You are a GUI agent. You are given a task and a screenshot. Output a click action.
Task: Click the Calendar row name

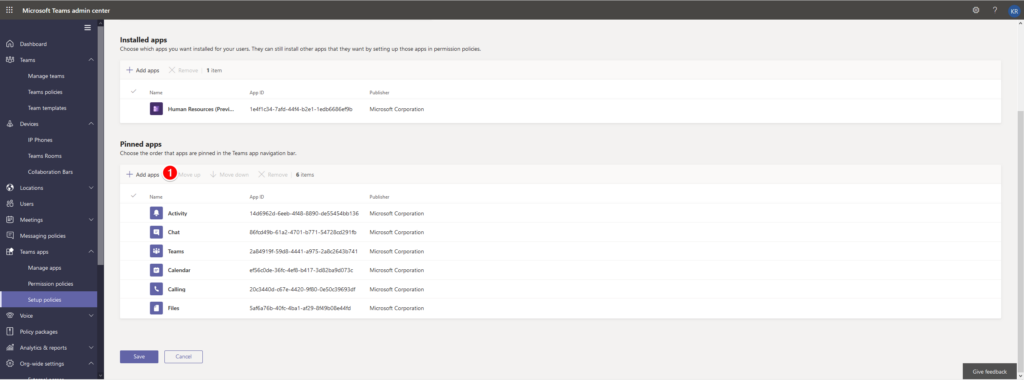click(x=179, y=270)
